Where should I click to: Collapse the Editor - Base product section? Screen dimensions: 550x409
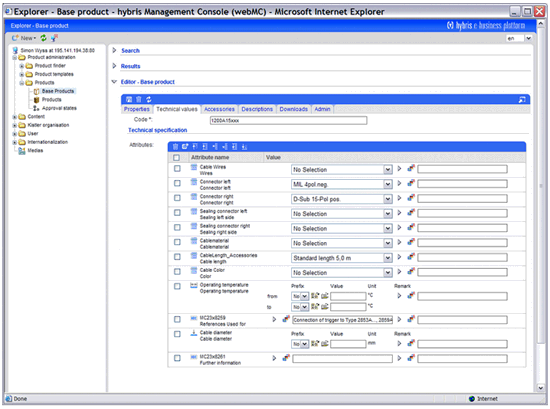pos(114,82)
